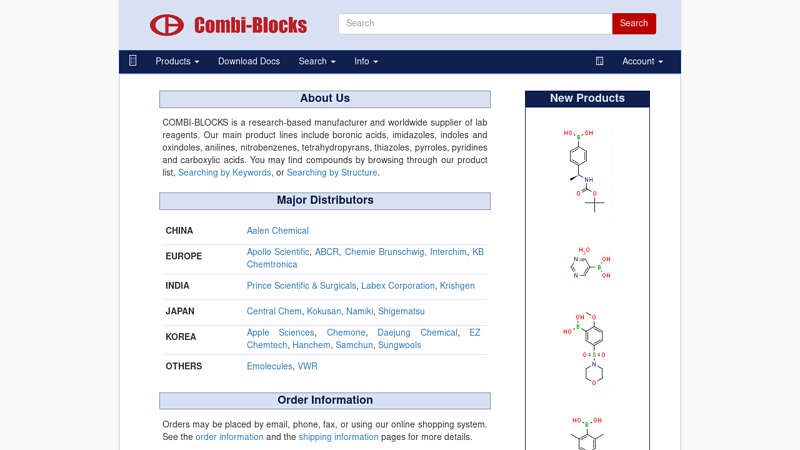Select the KOREA region label
This screenshot has height=450, width=800.
click(181, 337)
